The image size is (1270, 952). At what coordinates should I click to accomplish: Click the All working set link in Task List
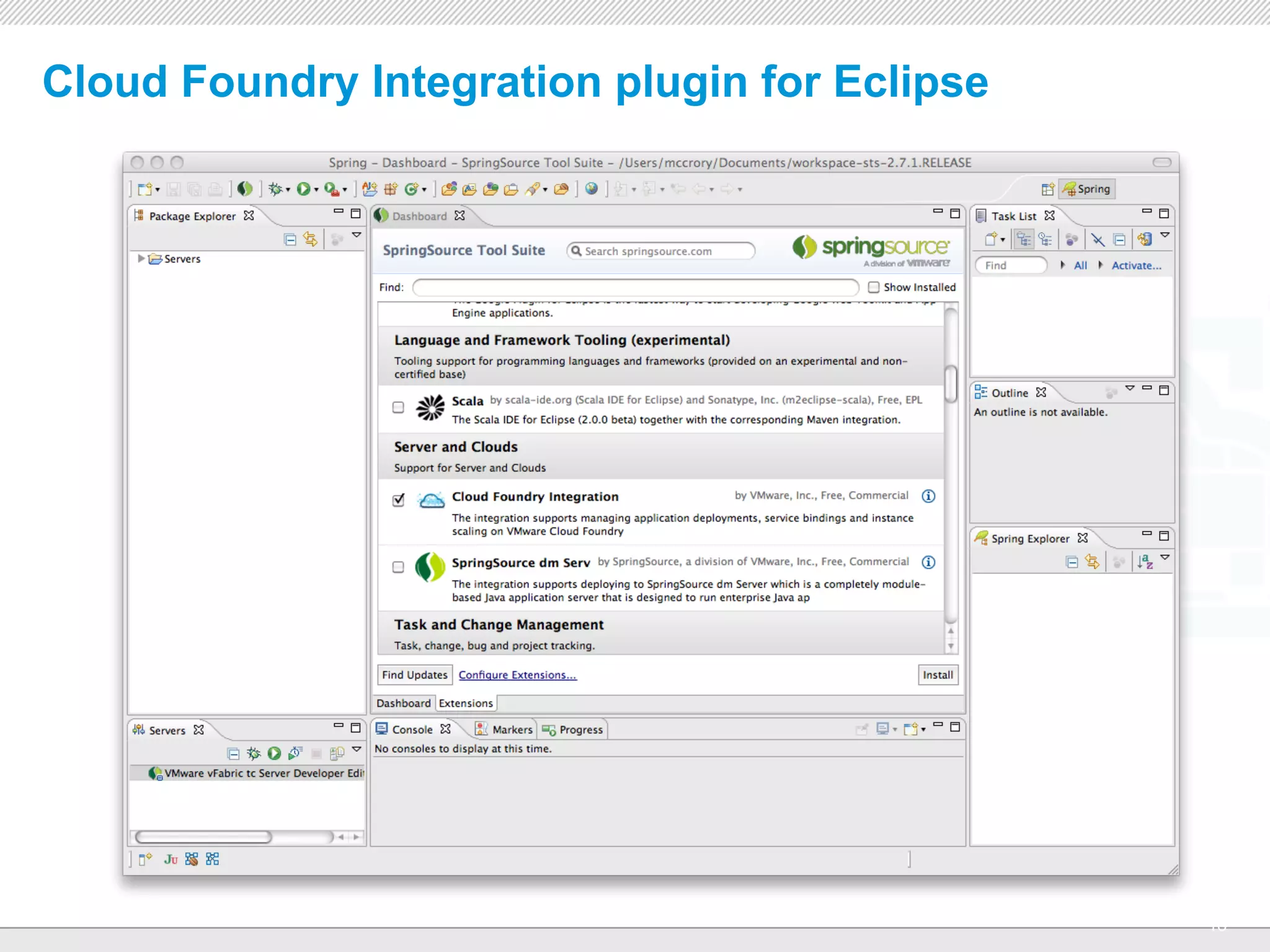(1080, 265)
